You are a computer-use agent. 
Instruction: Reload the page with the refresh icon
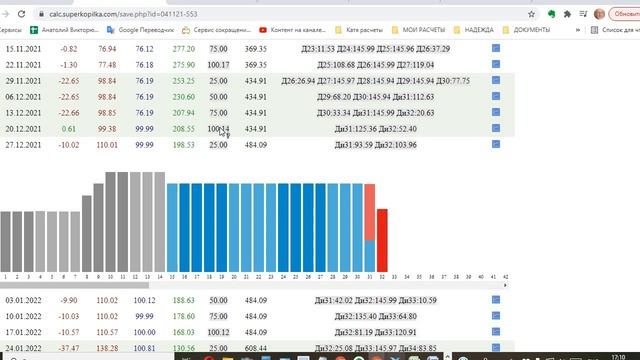coord(21,14)
